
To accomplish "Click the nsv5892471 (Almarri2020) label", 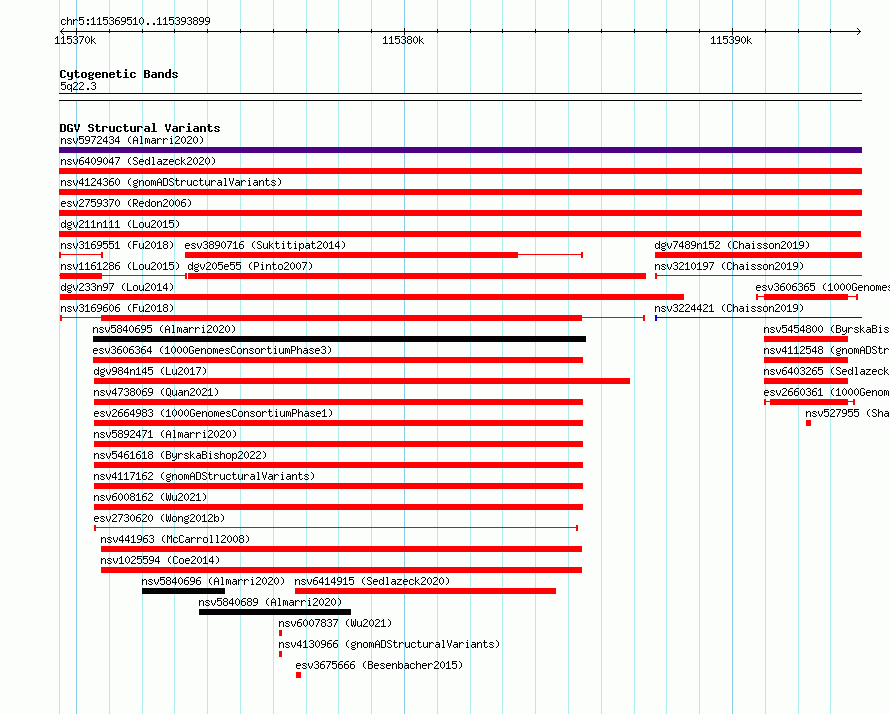I will tap(165, 434).
